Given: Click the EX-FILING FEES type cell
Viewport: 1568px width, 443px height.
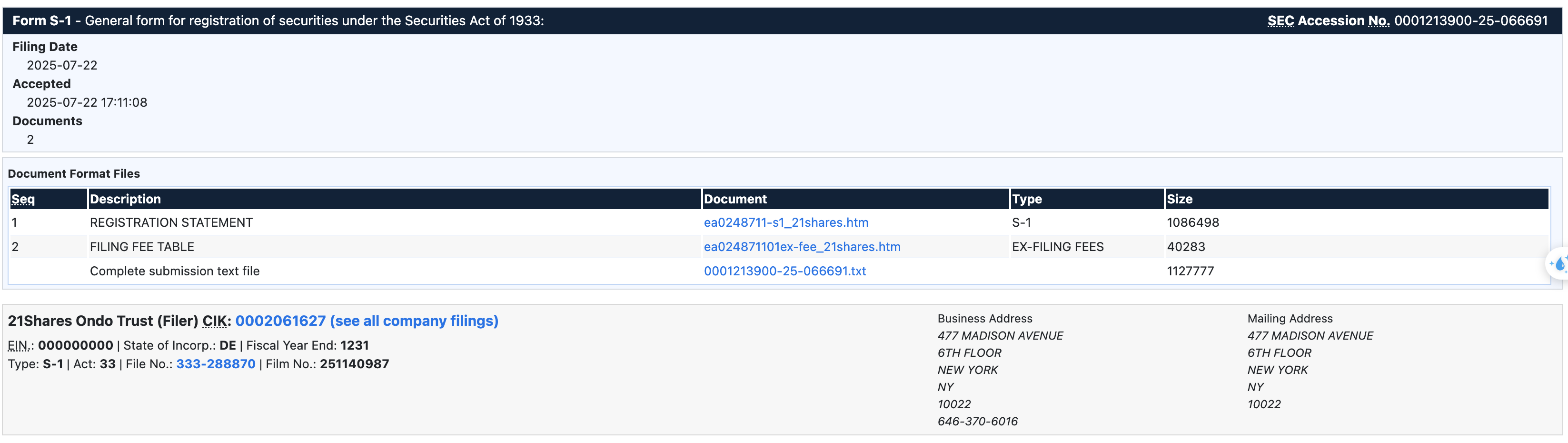Looking at the screenshot, I should [1057, 247].
